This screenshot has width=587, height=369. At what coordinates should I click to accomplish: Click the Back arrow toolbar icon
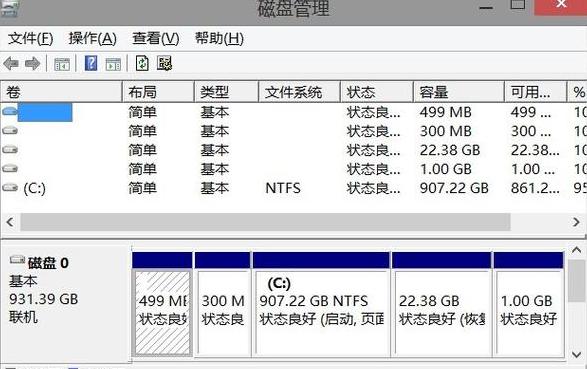(11, 64)
